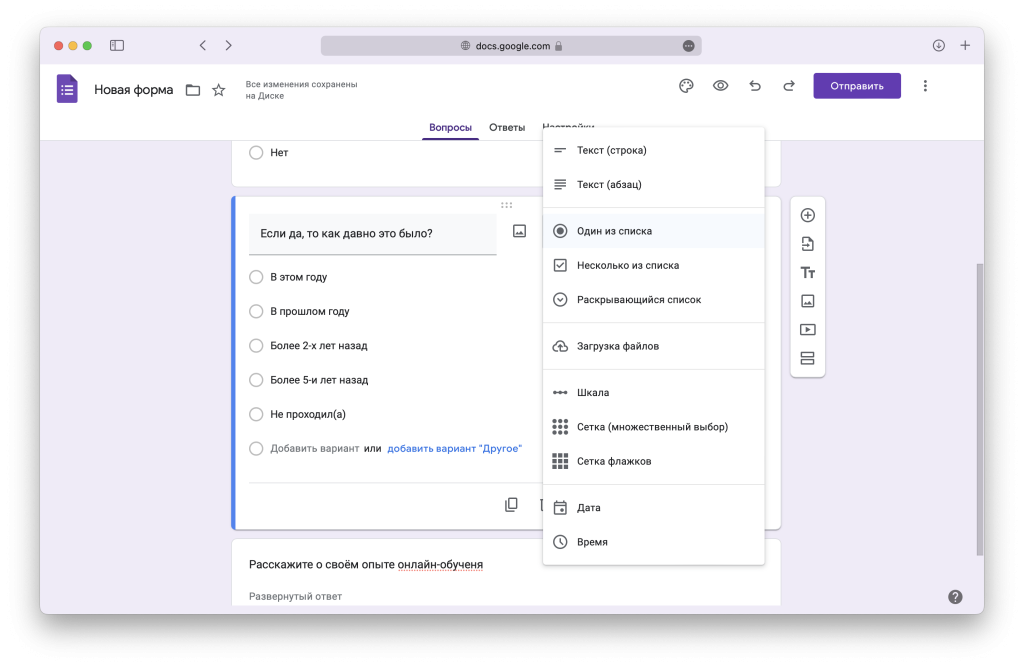Choose question type Несколько из списка

click(x=653, y=265)
